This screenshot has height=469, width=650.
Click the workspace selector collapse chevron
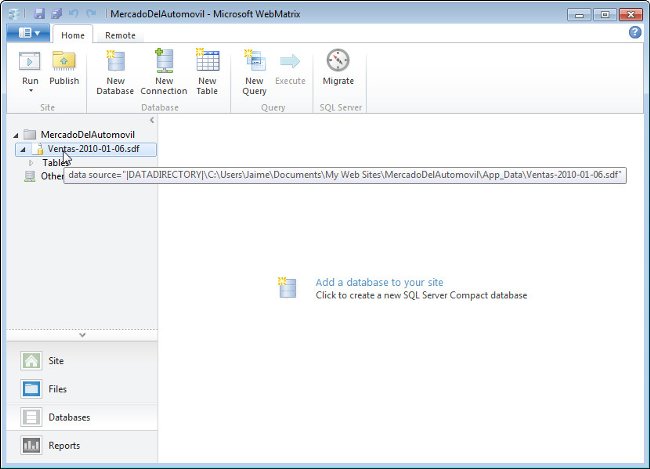[82, 335]
